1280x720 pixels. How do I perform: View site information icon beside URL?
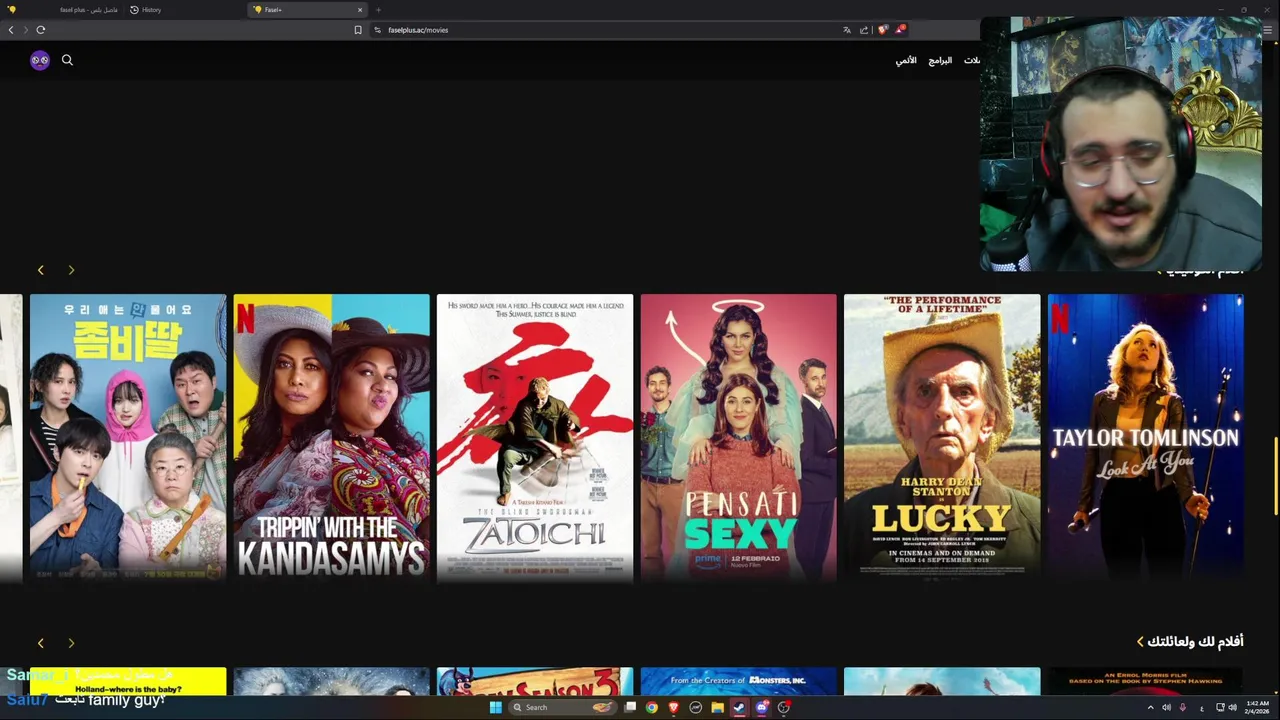tap(377, 30)
